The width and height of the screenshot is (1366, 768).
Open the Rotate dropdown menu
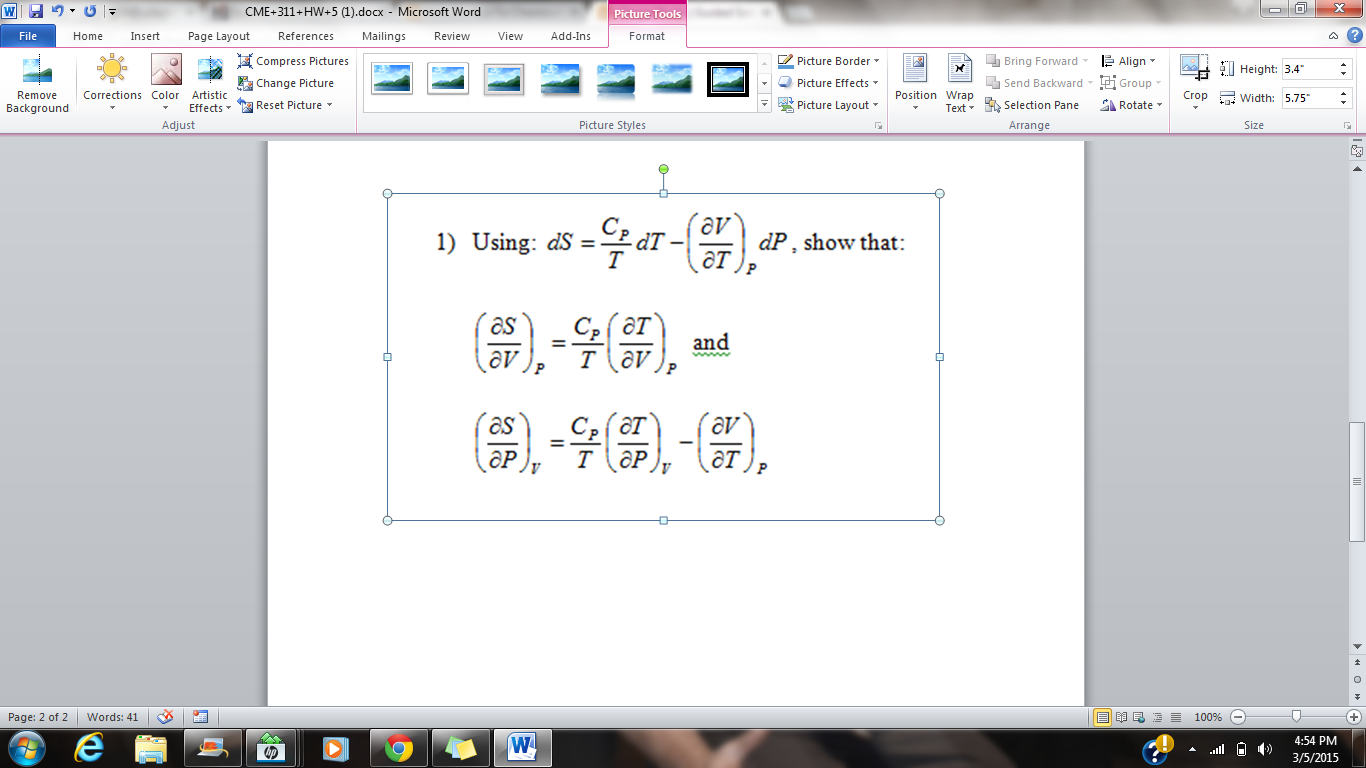pyautogui.click(x=1131, y=104)
